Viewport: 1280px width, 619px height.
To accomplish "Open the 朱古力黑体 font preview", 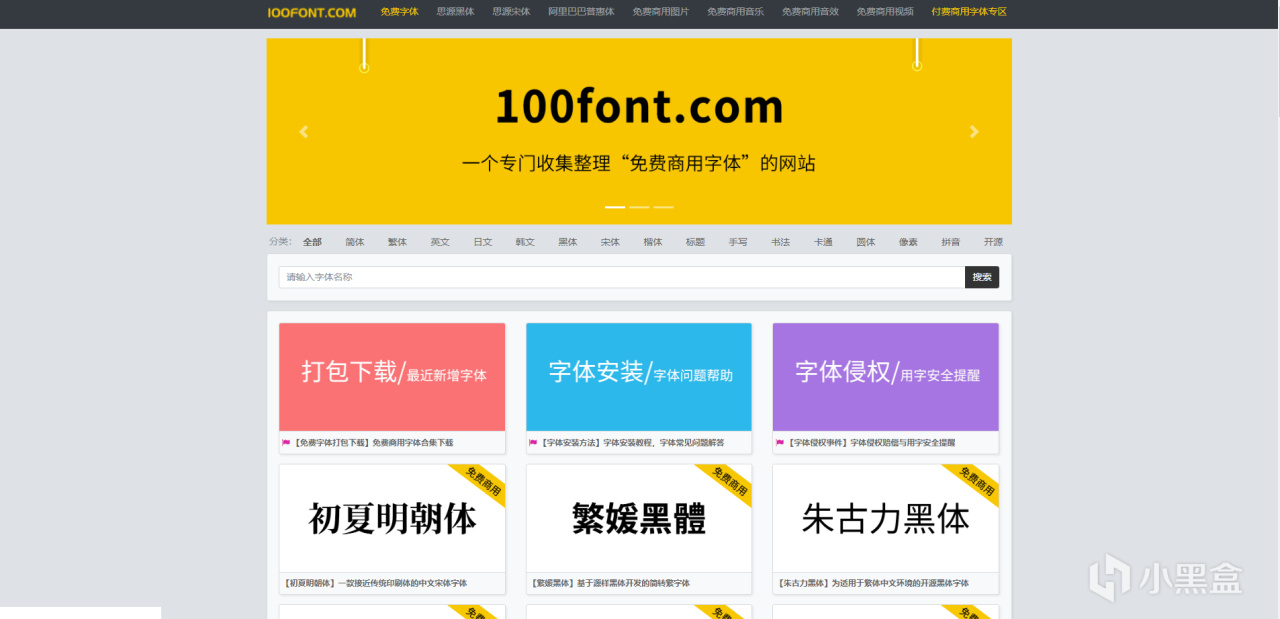I will pyautogui.click(x=886, y=518).
